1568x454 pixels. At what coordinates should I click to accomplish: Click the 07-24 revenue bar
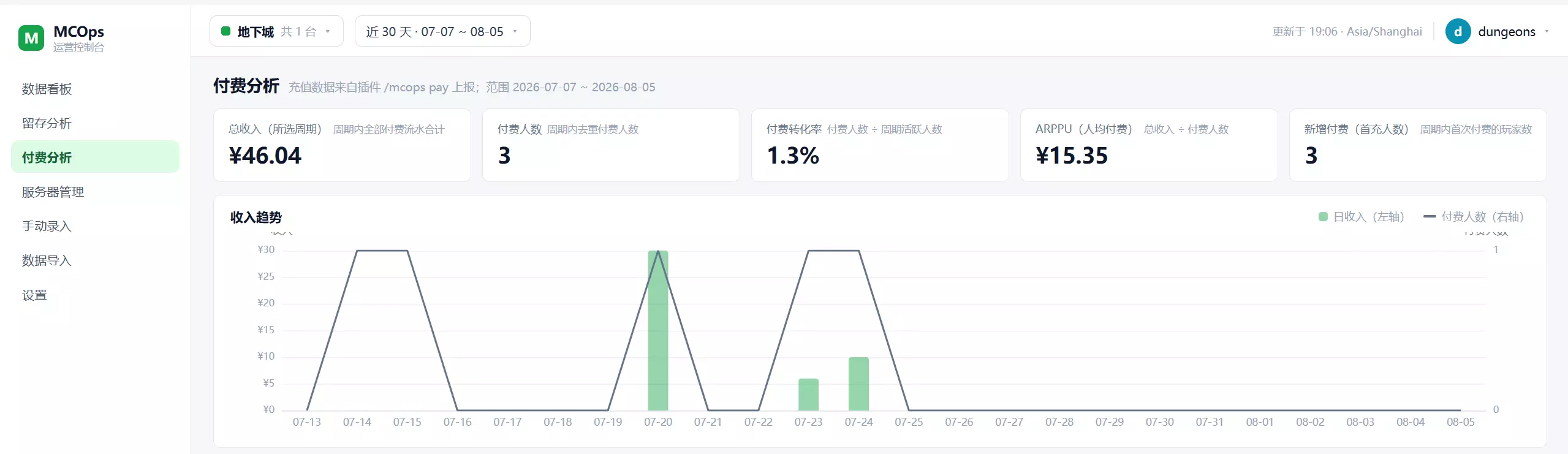tap(858, 384)
